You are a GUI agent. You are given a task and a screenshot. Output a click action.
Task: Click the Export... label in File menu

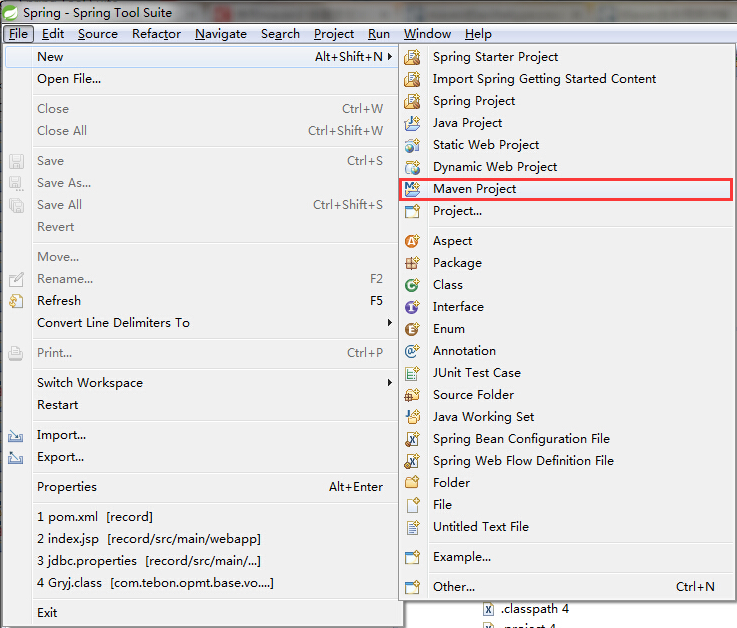[x=60, y=457]
